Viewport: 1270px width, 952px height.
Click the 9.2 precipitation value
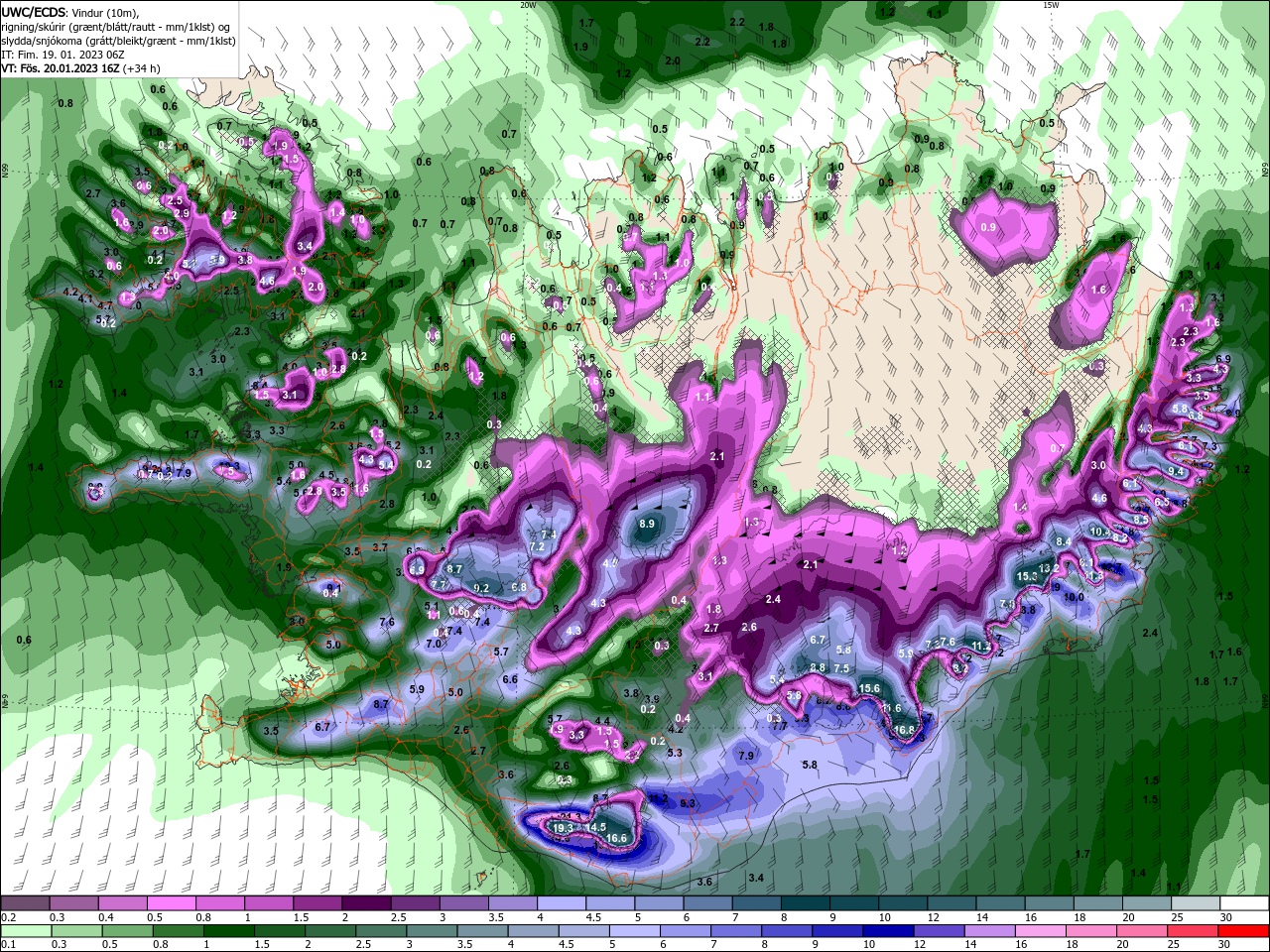pos(482,588)
